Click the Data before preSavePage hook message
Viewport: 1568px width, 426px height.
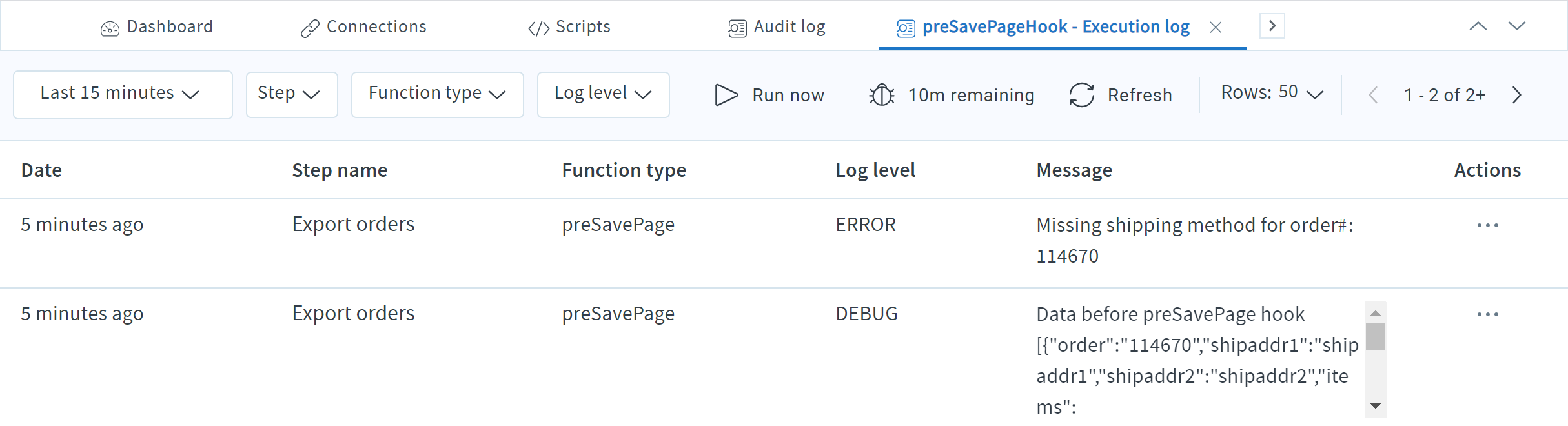coord(1197,360)
